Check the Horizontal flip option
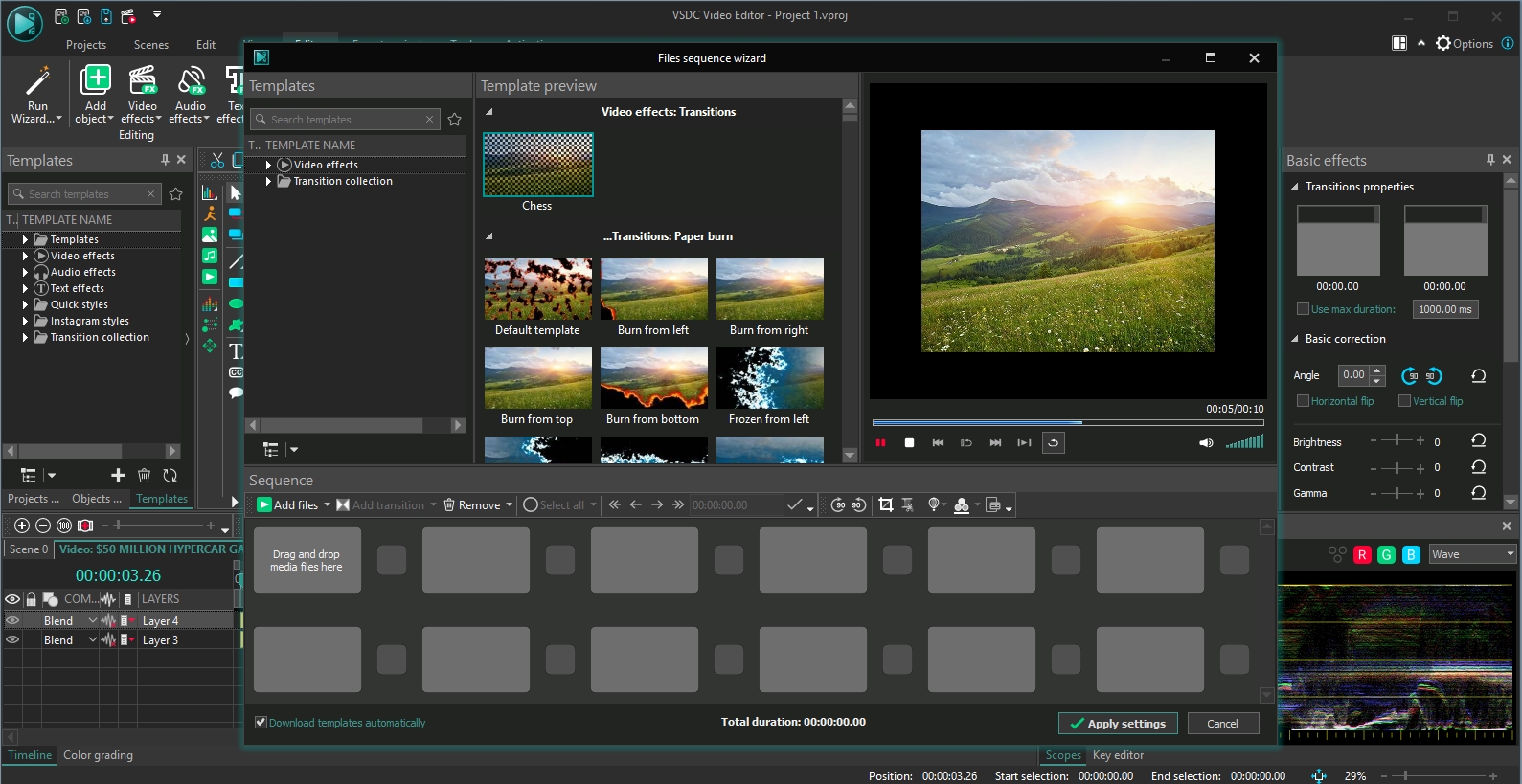 click(1303, 401)
